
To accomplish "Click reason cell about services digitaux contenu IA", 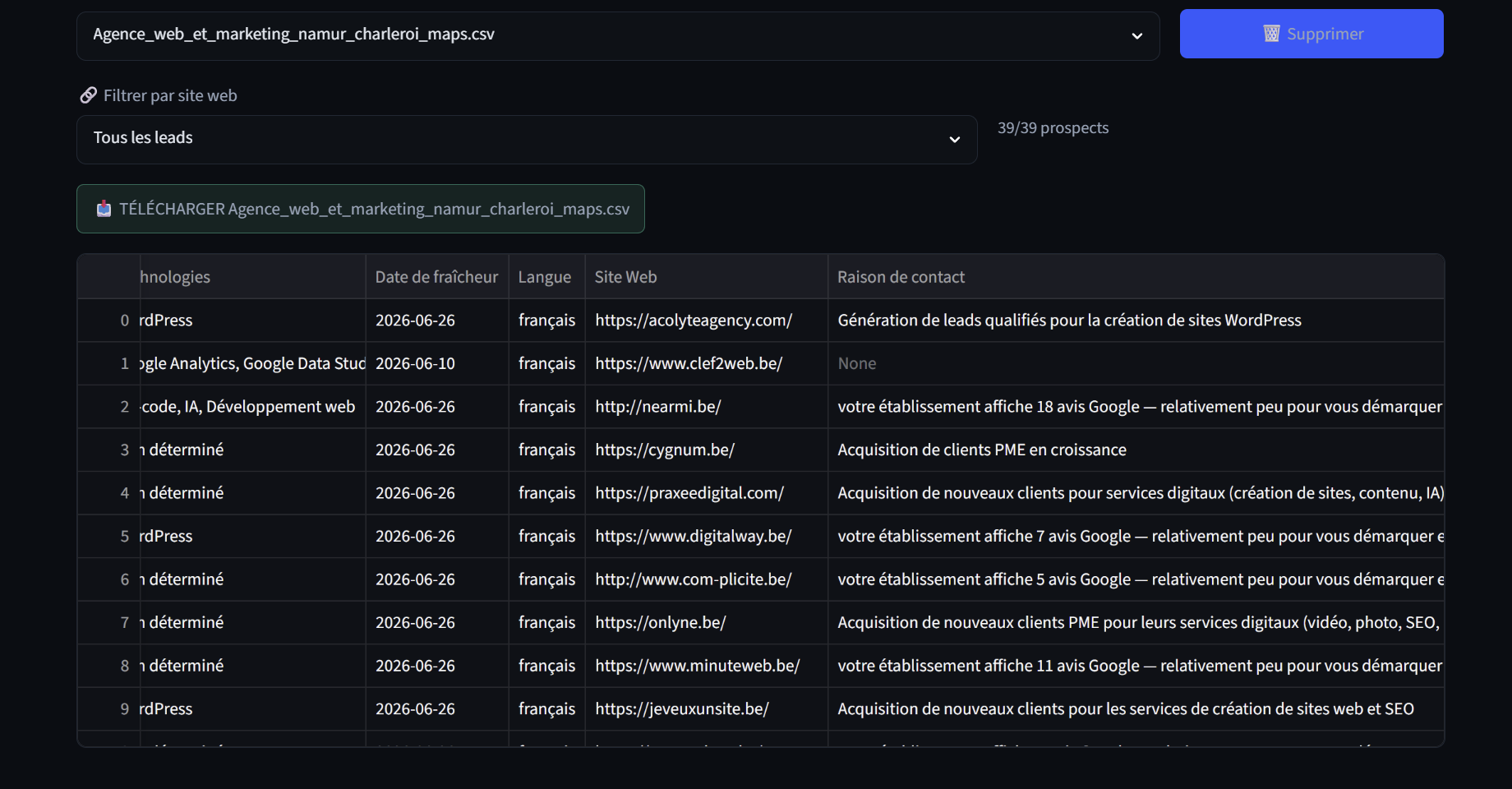I will coord(1136,493).
